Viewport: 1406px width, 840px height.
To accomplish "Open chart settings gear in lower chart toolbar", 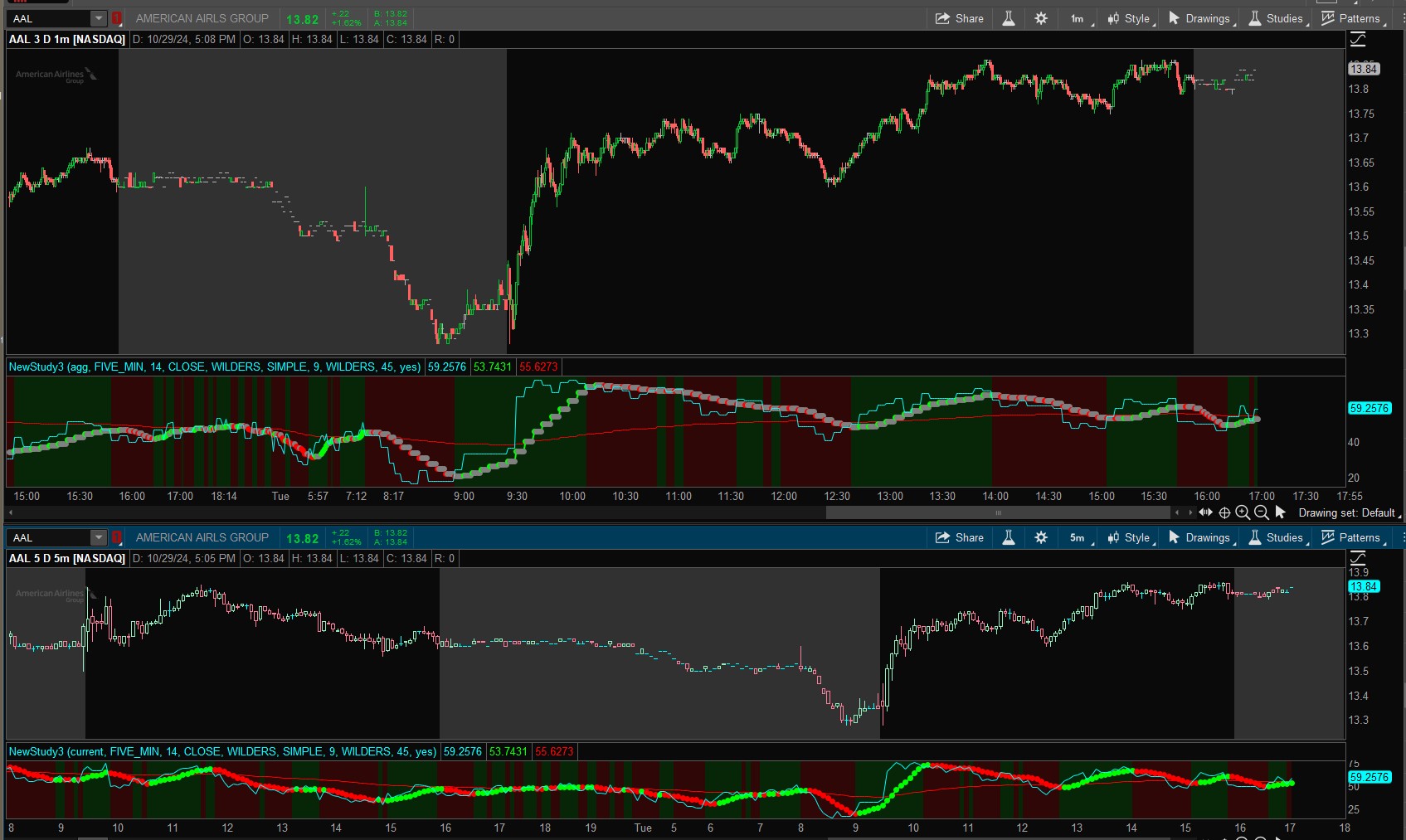I will tap(1041, 537).
